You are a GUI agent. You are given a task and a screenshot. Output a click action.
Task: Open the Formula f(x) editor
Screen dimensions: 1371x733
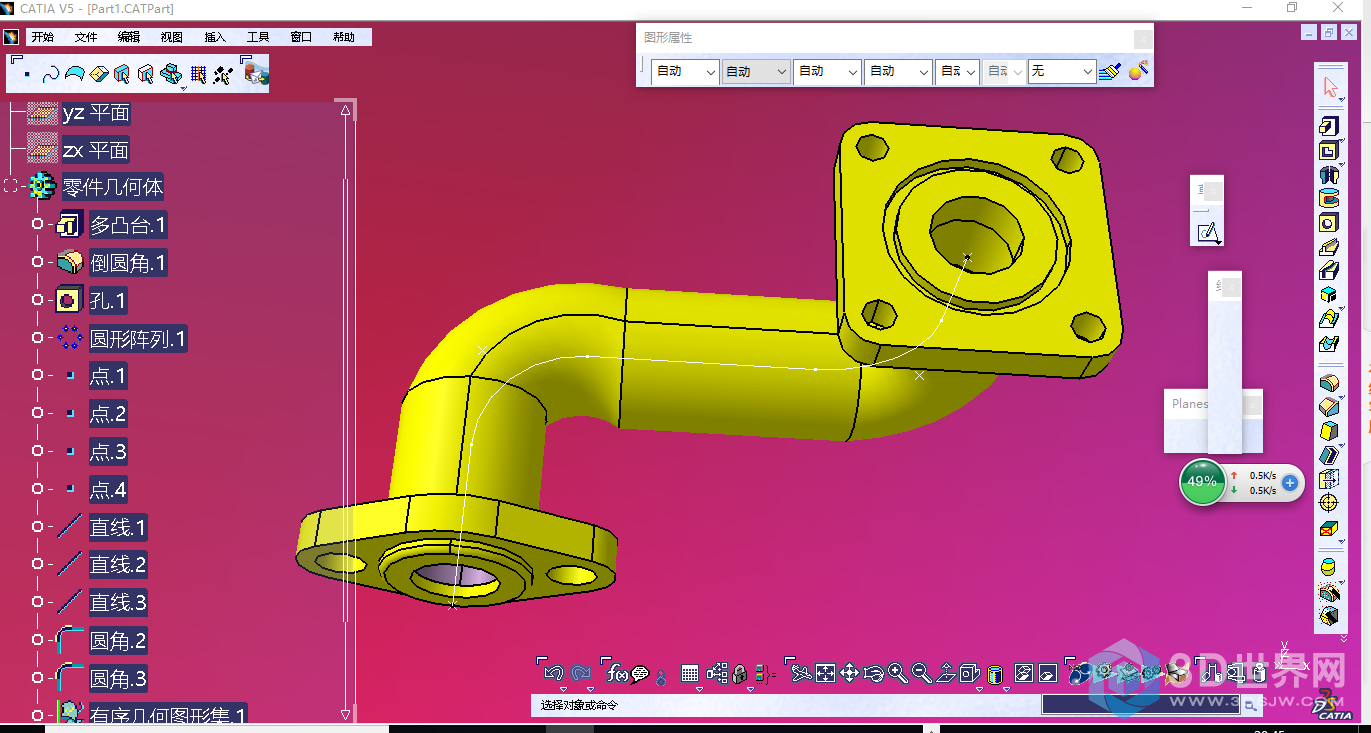[x=617, y=674]
